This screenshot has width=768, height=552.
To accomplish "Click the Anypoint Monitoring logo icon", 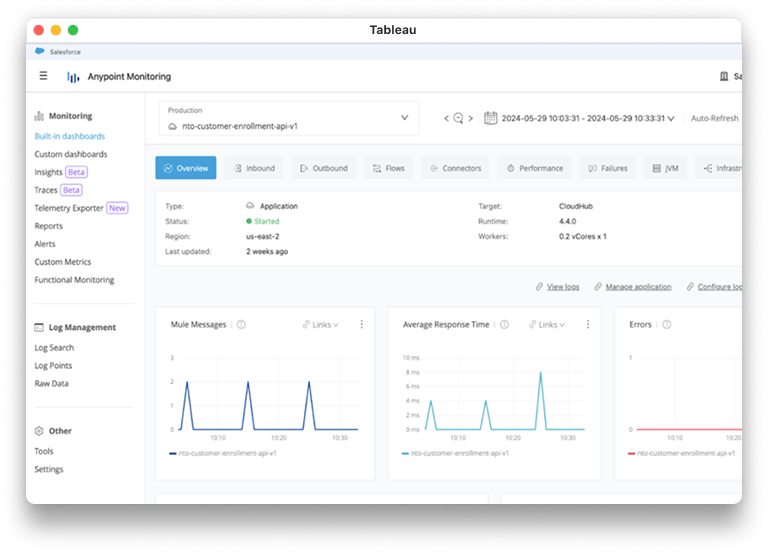I will 73,77.
